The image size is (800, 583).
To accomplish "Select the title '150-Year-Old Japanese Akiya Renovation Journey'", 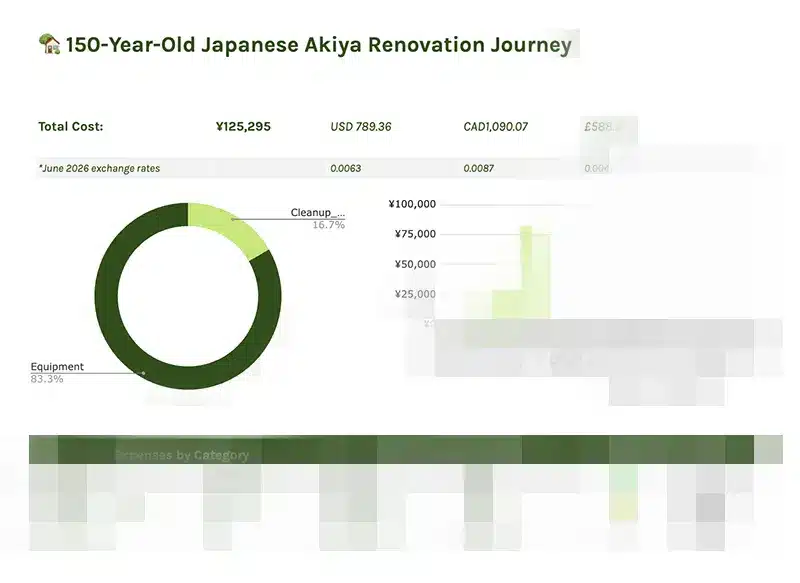I will pyautogui.click(x=318, y=44).
